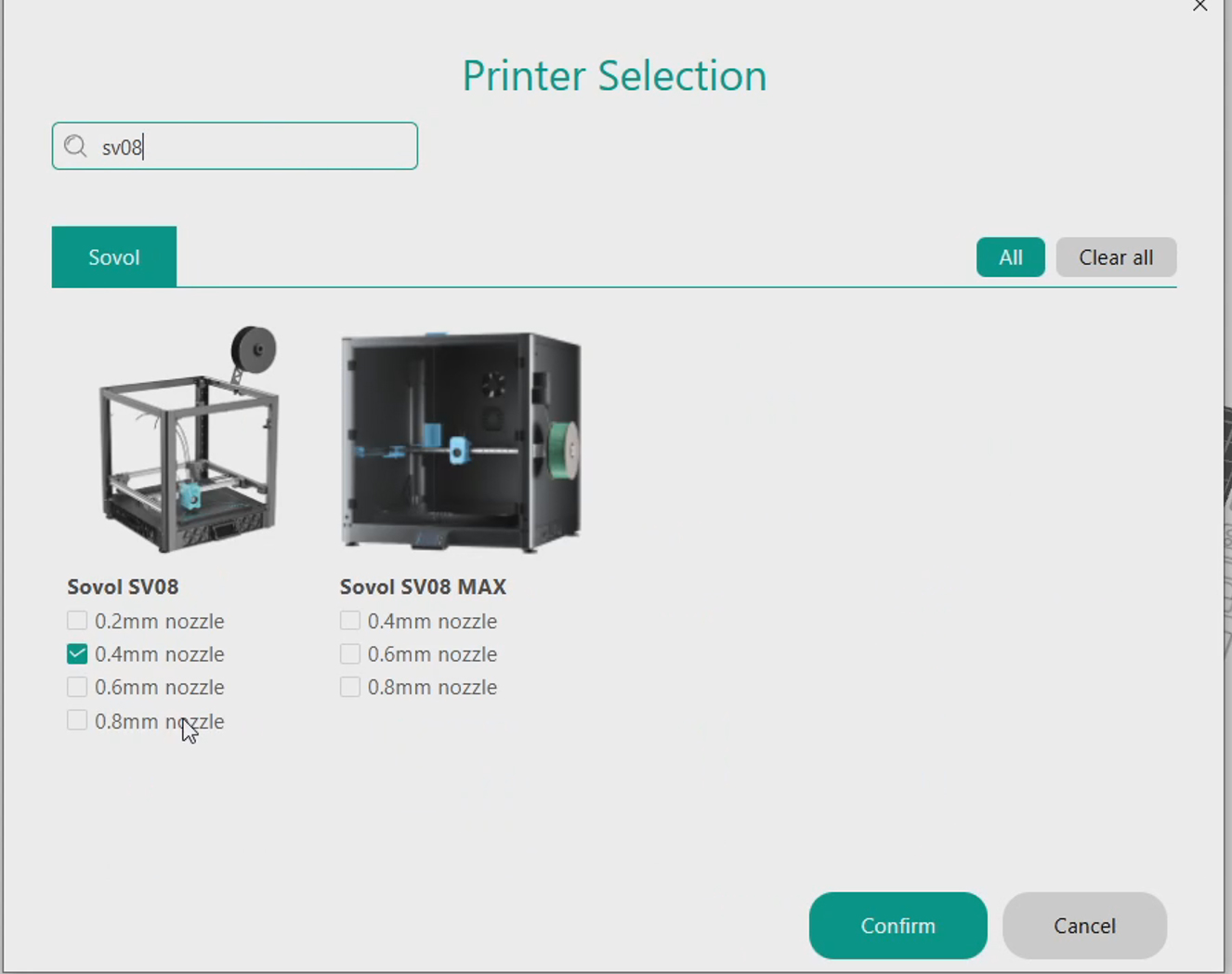Cancel the printer selection dialog
Screen dimensions: 1232x974
tap(1084, 926)
